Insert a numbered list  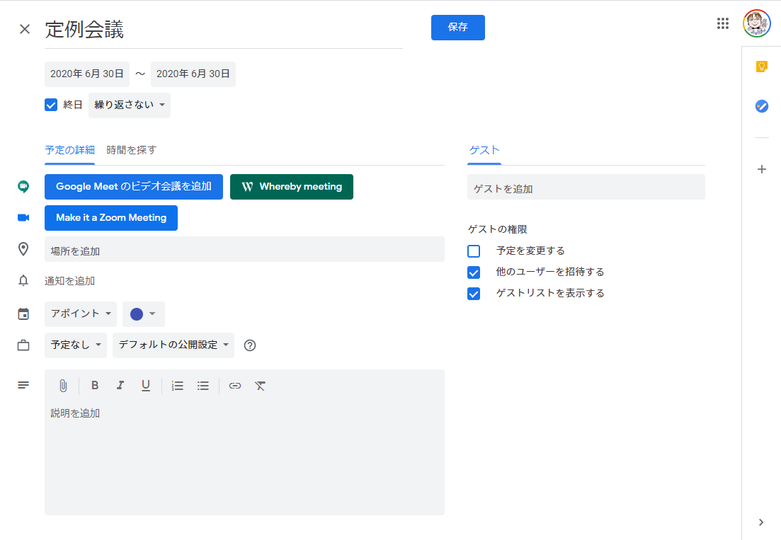click(x=178, y=386)
